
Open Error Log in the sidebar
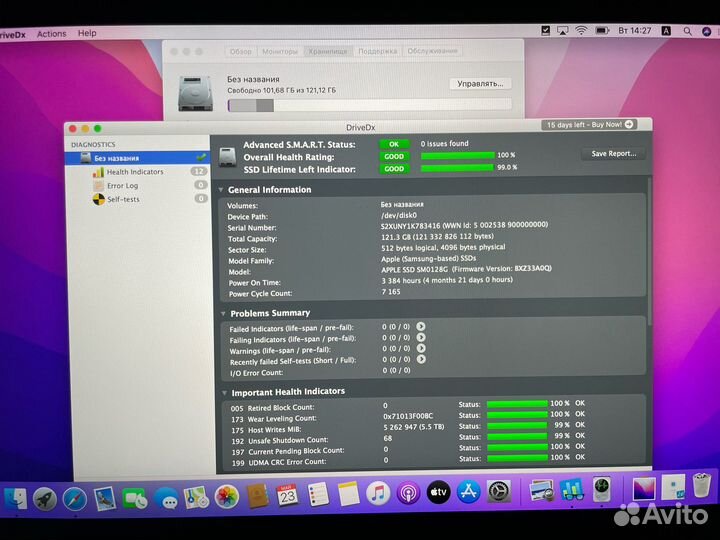pyautogui.click(x=122, y=186)
